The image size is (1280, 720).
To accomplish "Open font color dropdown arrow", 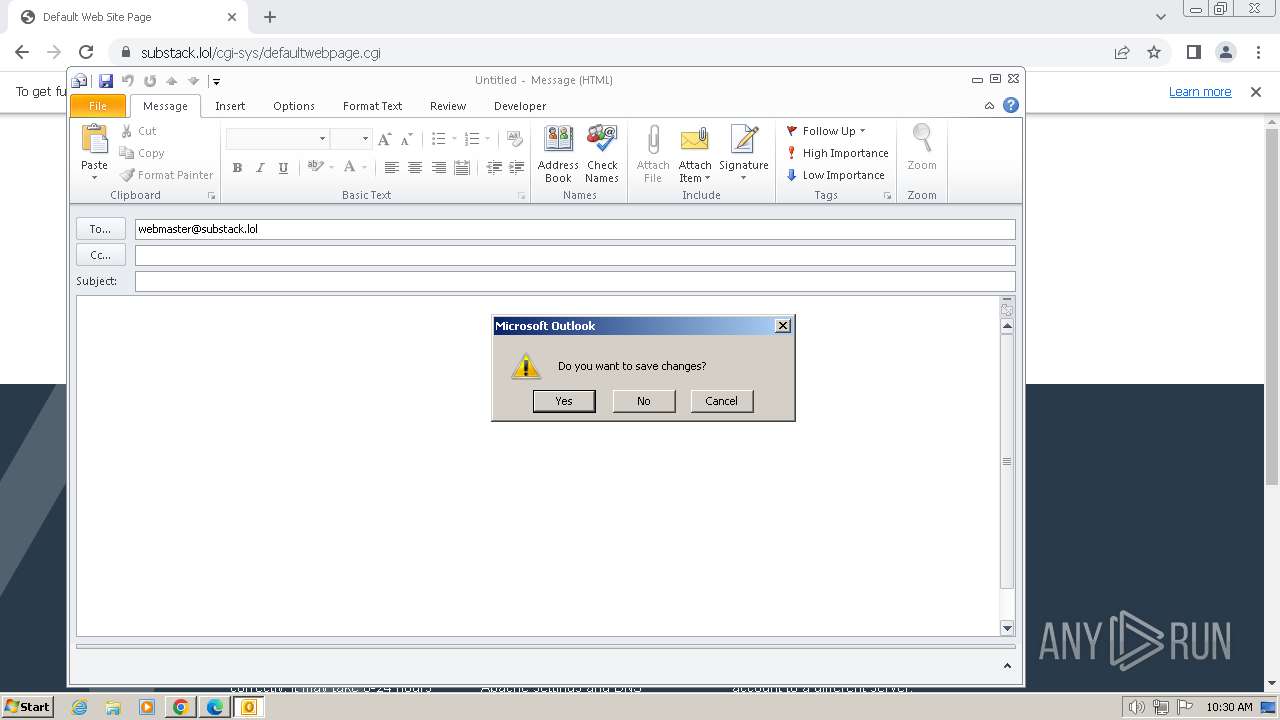I will click(364, 168).
